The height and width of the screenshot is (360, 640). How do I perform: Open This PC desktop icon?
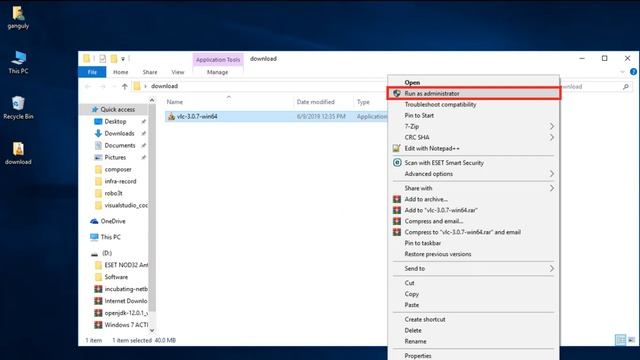point(18,62)
